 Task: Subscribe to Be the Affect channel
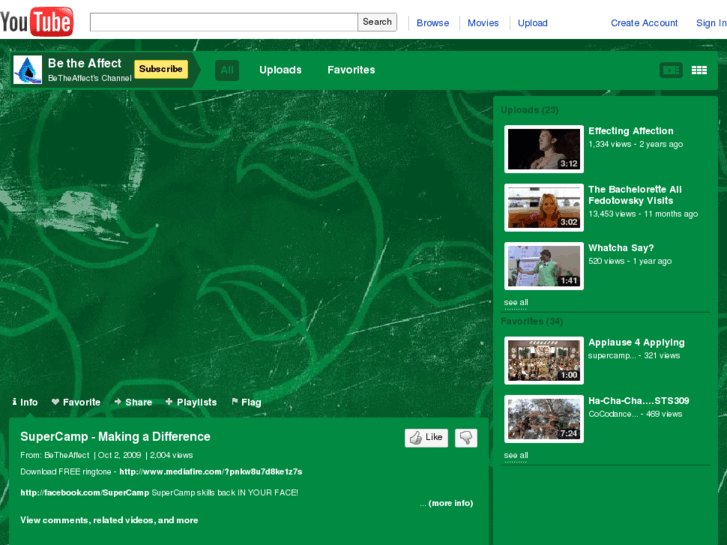(x=161, y=69)
